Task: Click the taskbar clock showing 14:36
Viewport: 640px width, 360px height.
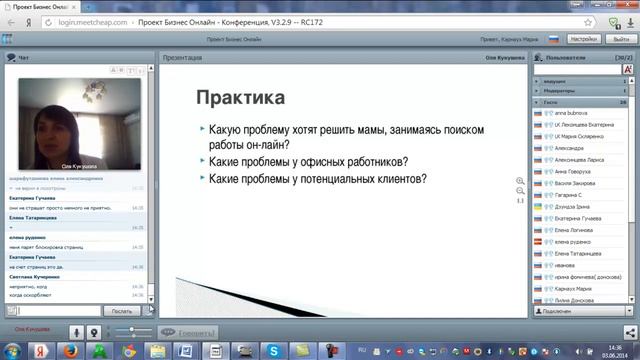Action: tap(615, 351)
